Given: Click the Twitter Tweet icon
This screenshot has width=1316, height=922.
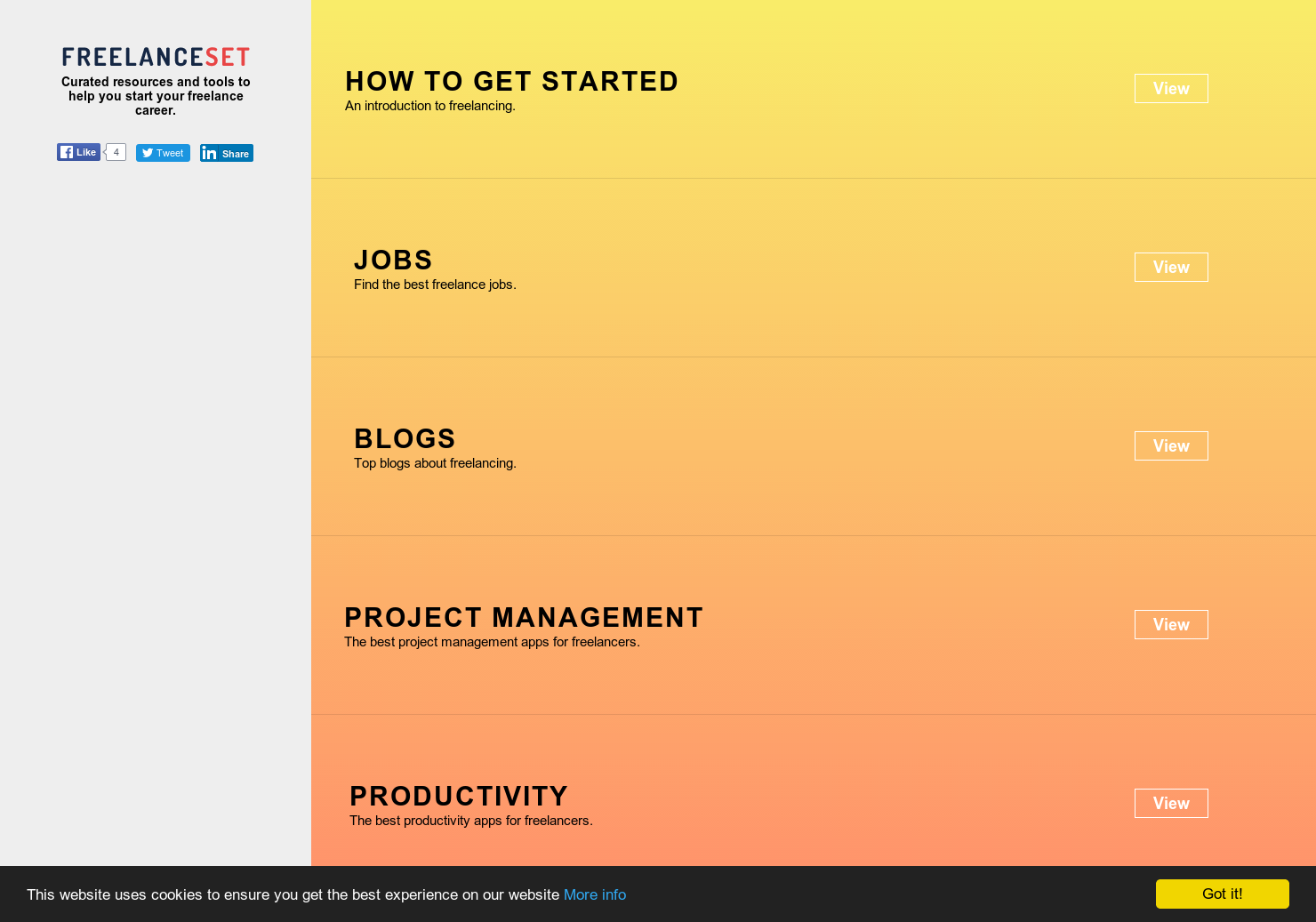Looking at the screenshot, I should click(x=163, y=153).
